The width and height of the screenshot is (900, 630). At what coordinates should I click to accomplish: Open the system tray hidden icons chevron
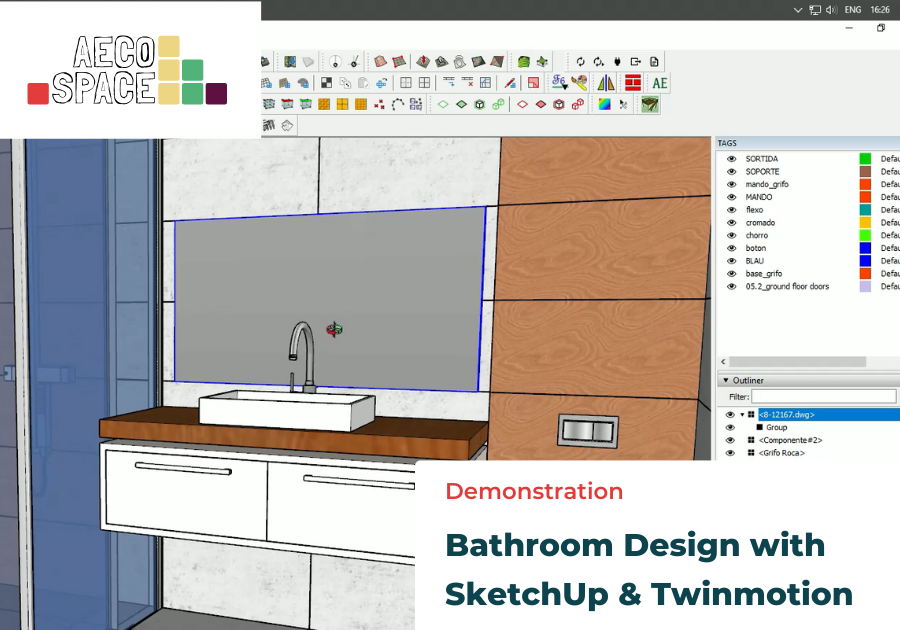click(x=797, y=9)
